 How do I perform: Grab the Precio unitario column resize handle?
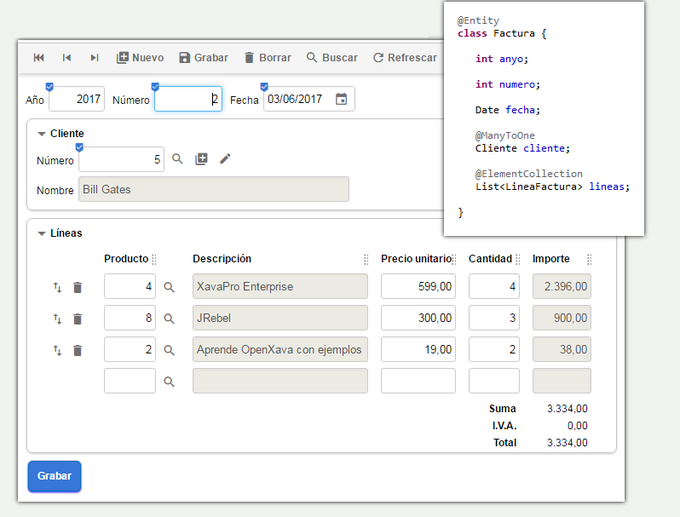tap(454, 259)
